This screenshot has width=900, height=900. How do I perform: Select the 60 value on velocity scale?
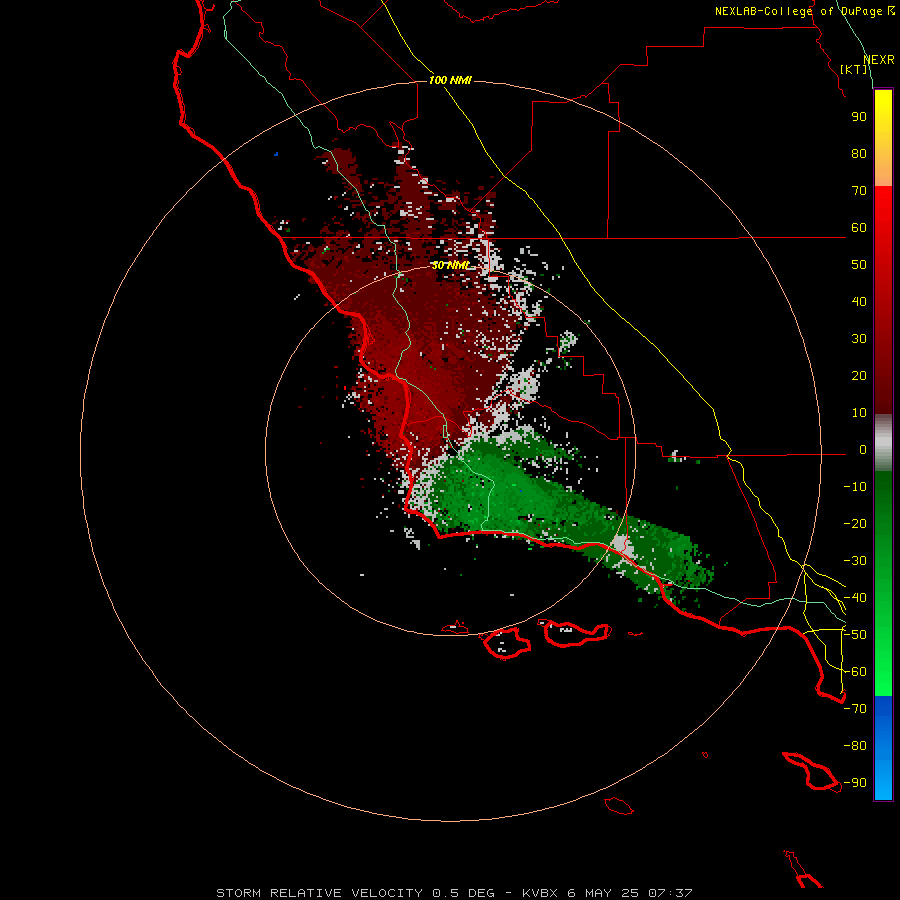tap(859, 228)
